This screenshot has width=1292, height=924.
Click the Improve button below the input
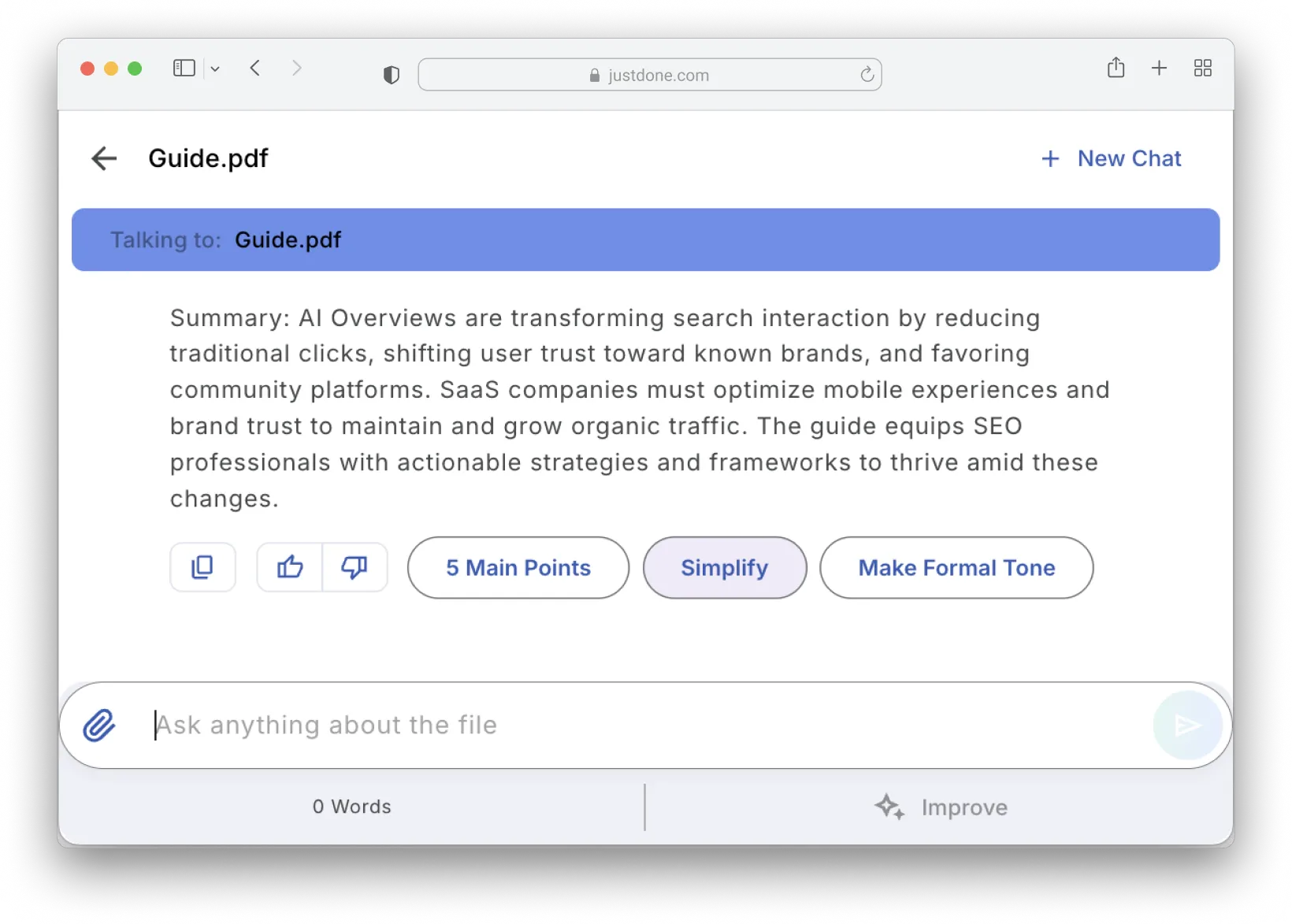pyautogui.click(x=941, y=807)
